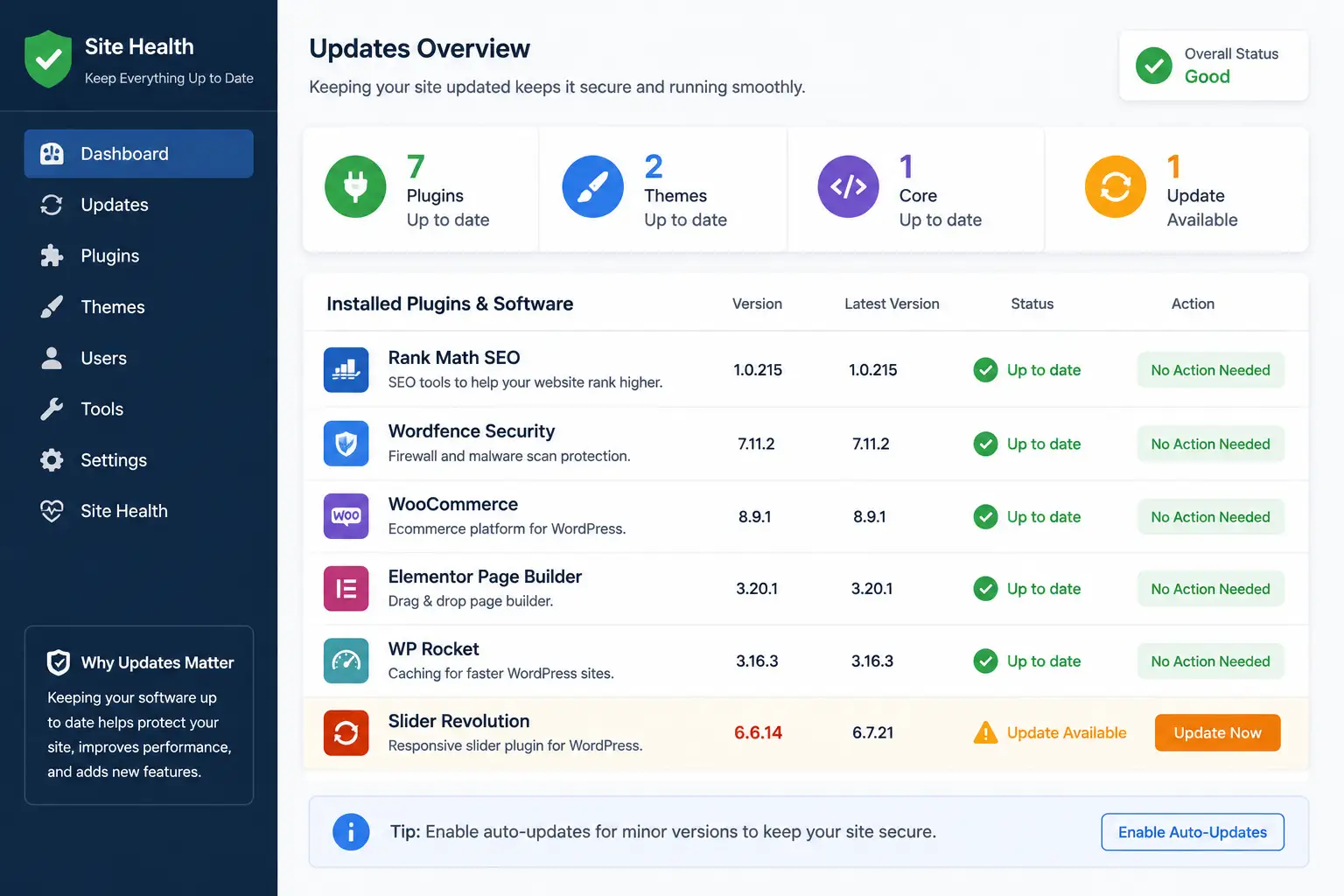The image size is (1344, 896).
Task: Click the Updates Overview page title
Action: click(419, 48)
